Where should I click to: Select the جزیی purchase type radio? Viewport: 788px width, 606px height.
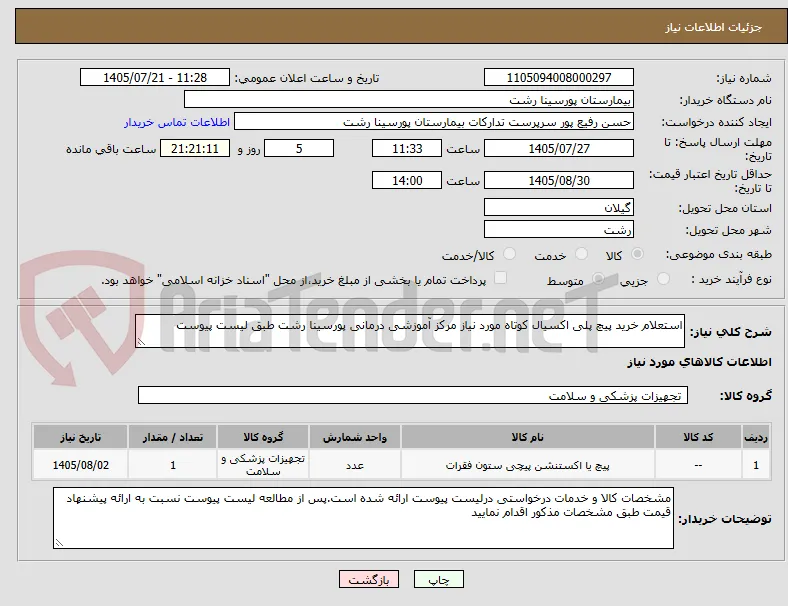[x=663, y=279]
